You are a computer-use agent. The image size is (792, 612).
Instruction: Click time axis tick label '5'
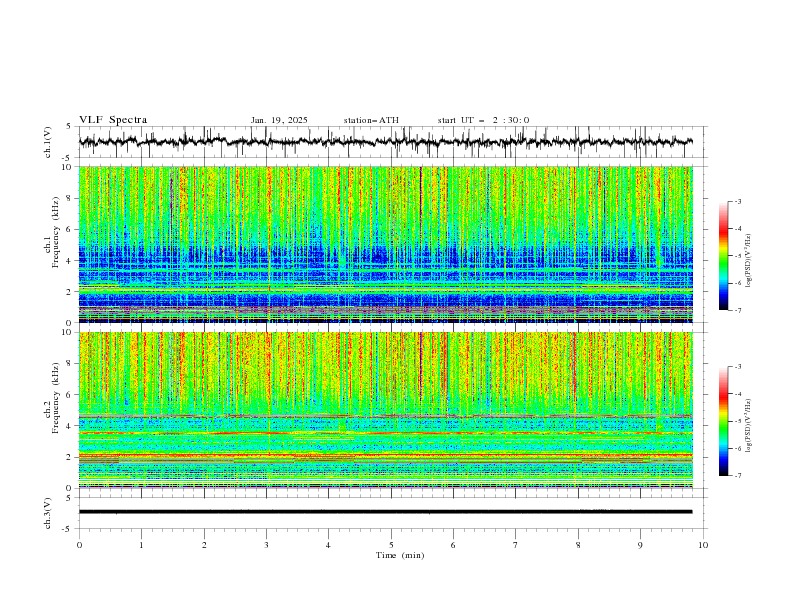(x=391, y=545)
